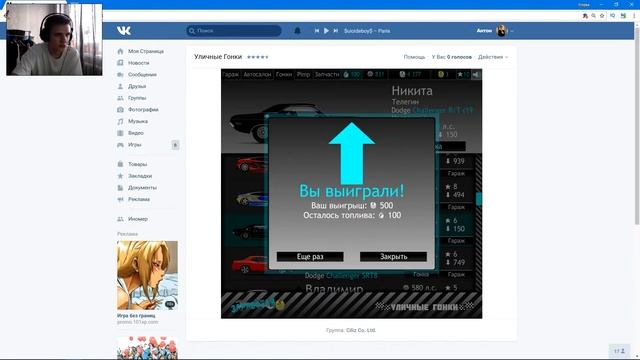Open the Антон profile avatar menu

pyautogui.click(x=501, y=31)
